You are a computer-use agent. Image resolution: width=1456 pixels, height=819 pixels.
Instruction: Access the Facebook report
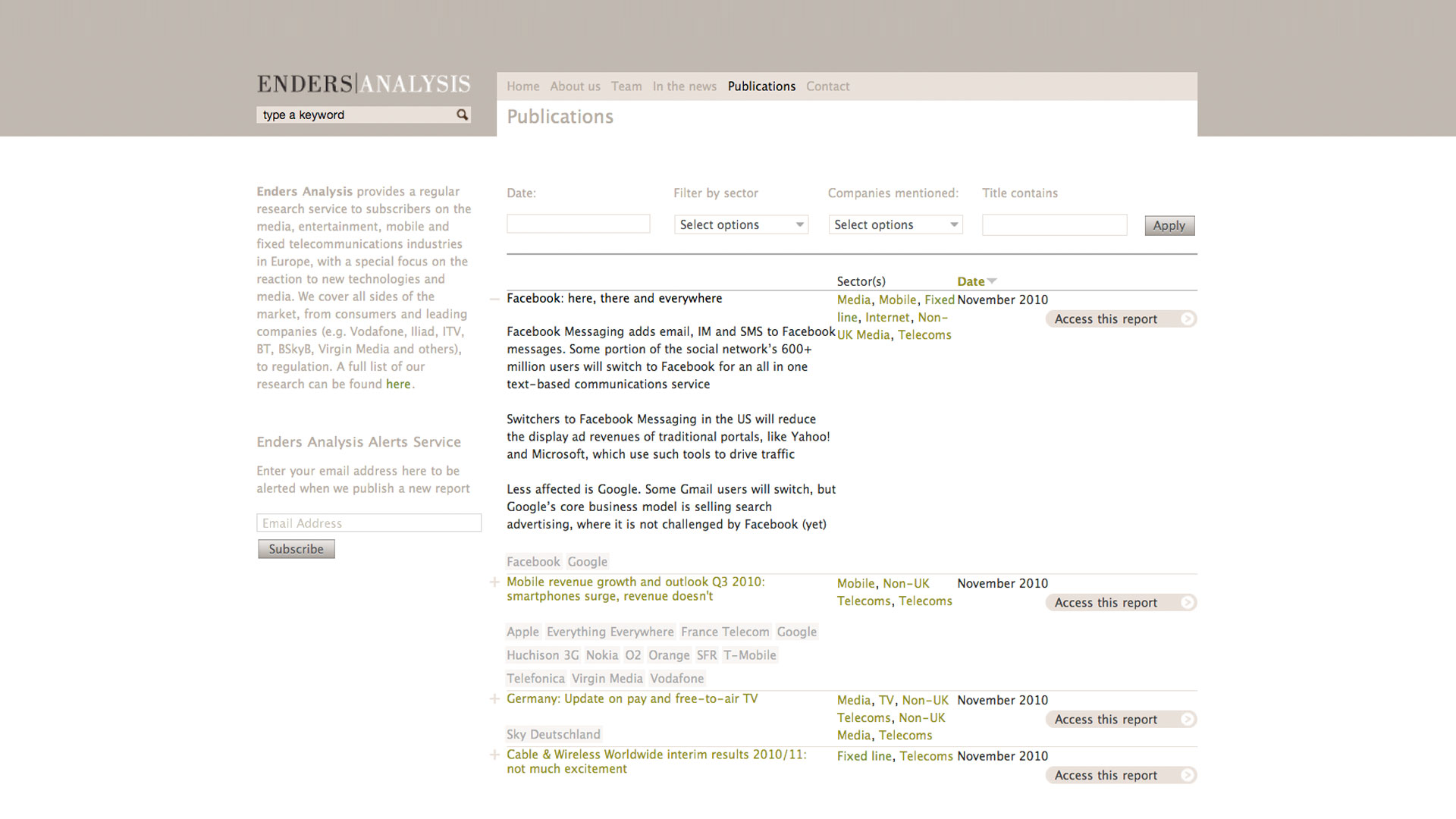click(1121, 319)
